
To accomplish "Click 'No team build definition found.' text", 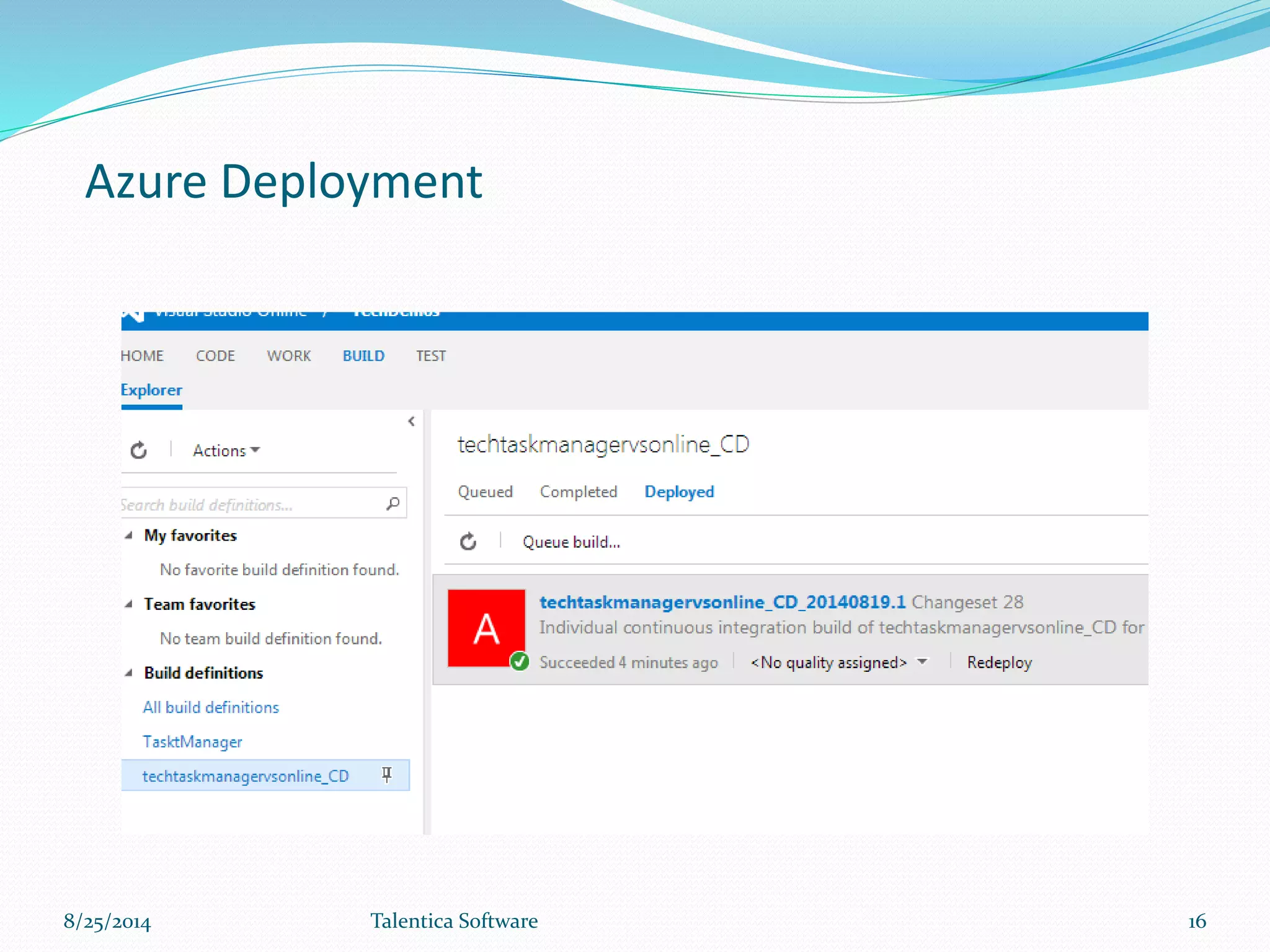I will pos(271,638).
